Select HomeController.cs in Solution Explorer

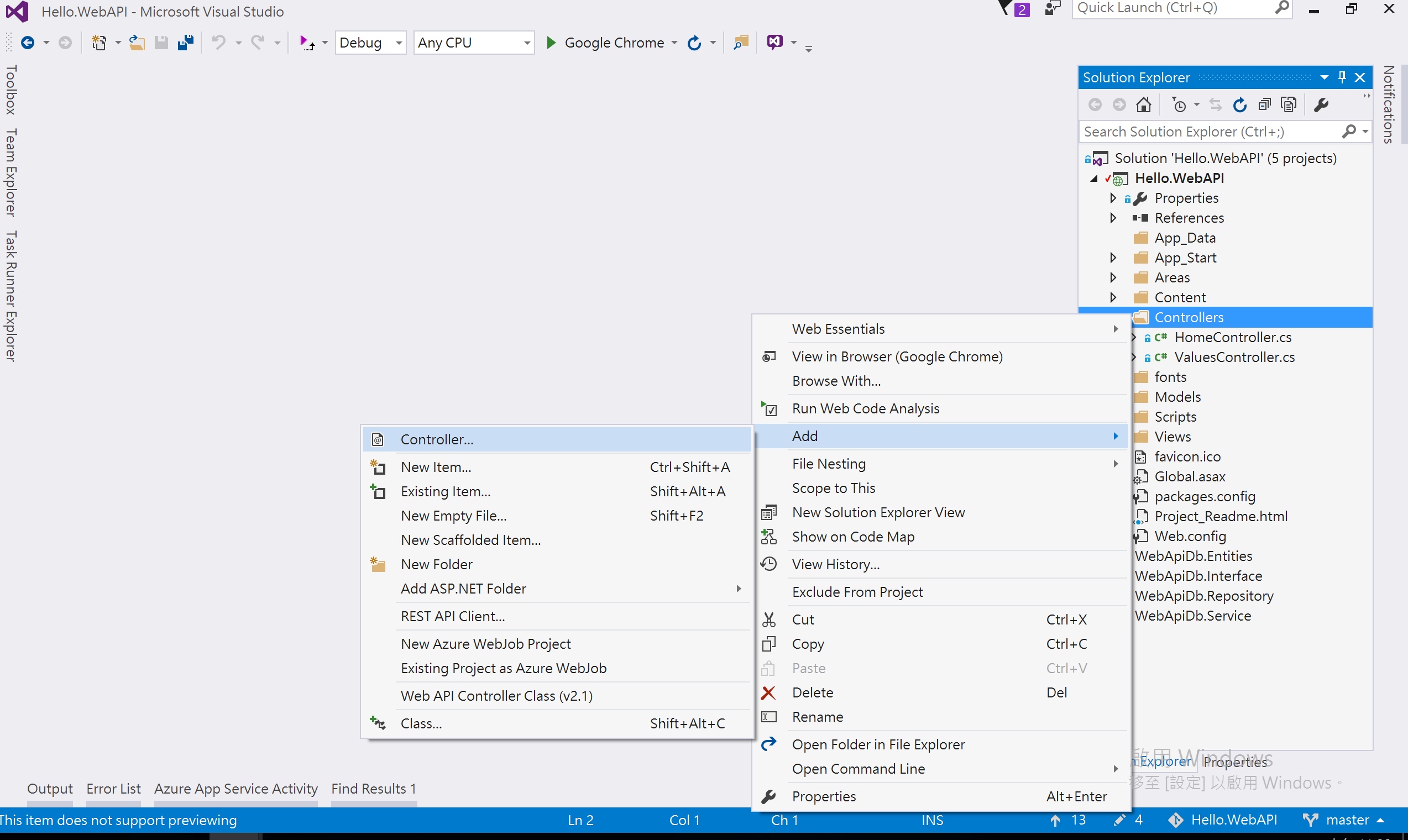click(1233, 337)
